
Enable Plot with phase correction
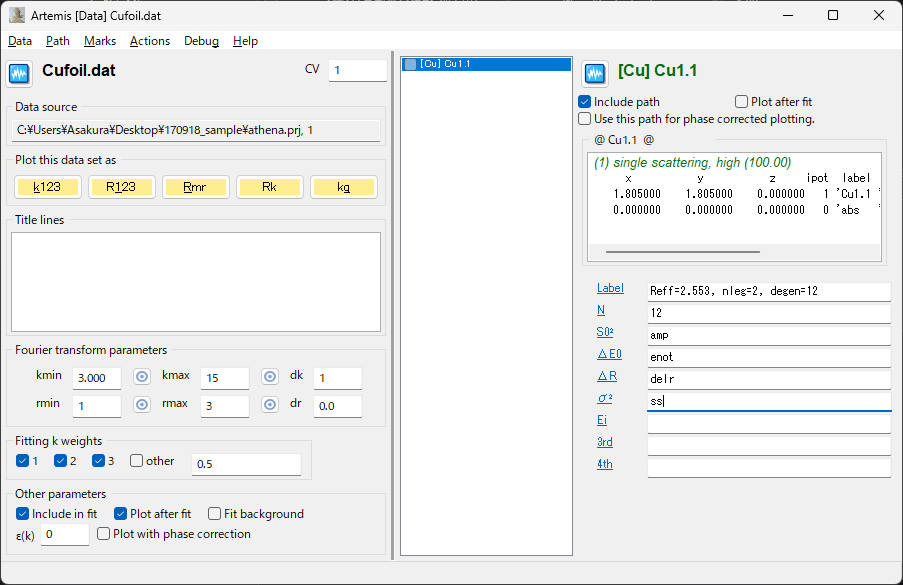[x=104, y=534]
